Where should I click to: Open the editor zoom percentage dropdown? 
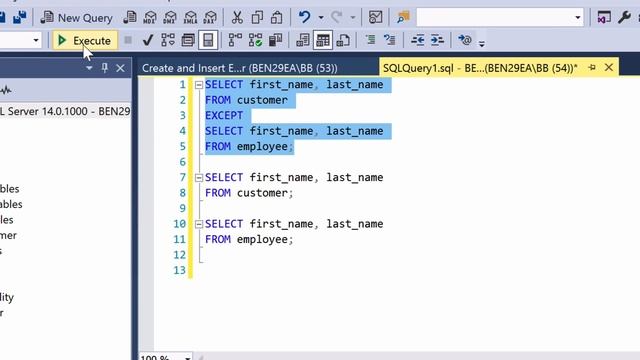point(187,358)
